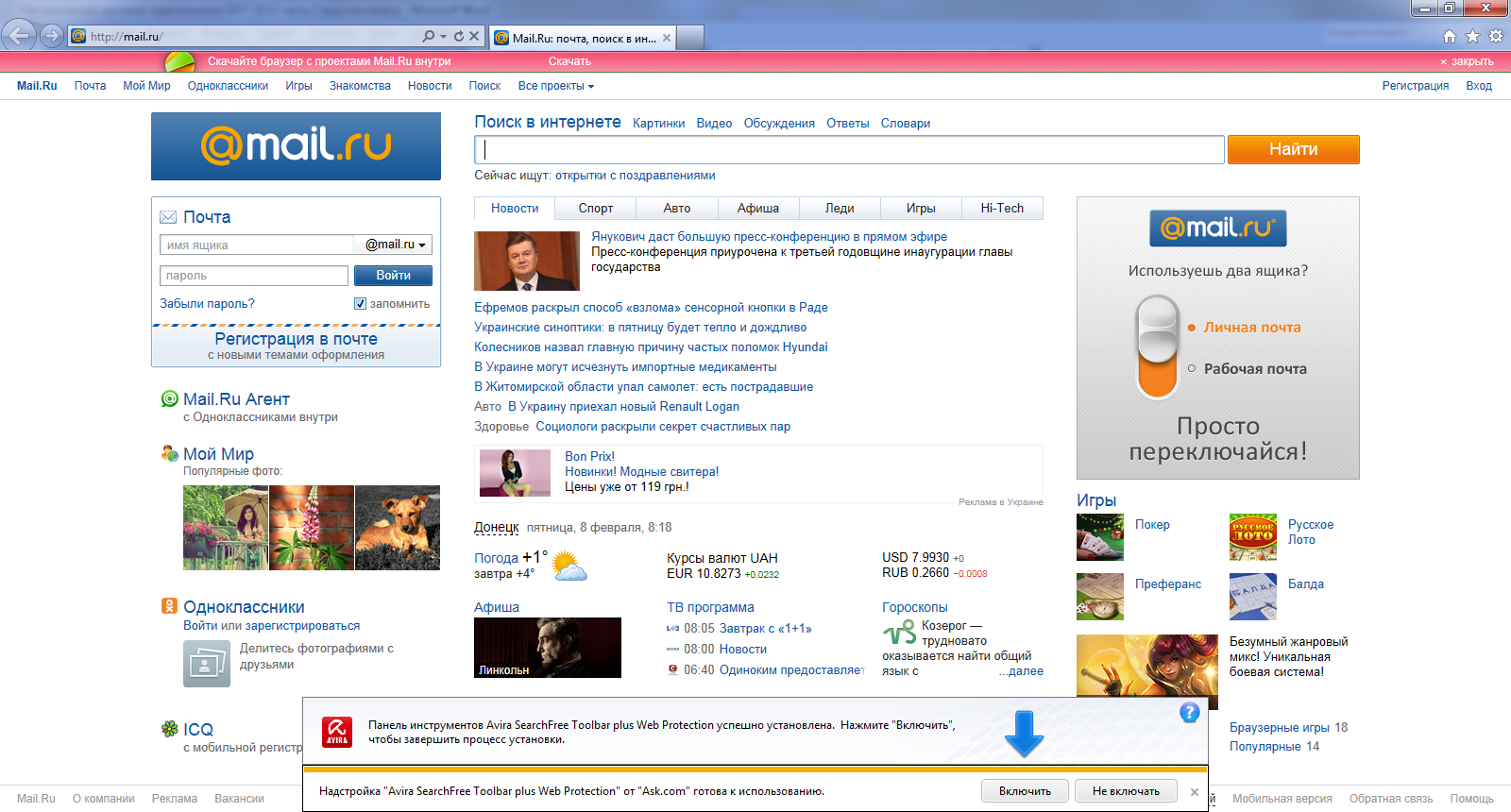Viewport: 1511px width, 812px height.
Task: Click the Mail.Ru Agent green icon
Action: click(169, 398)
